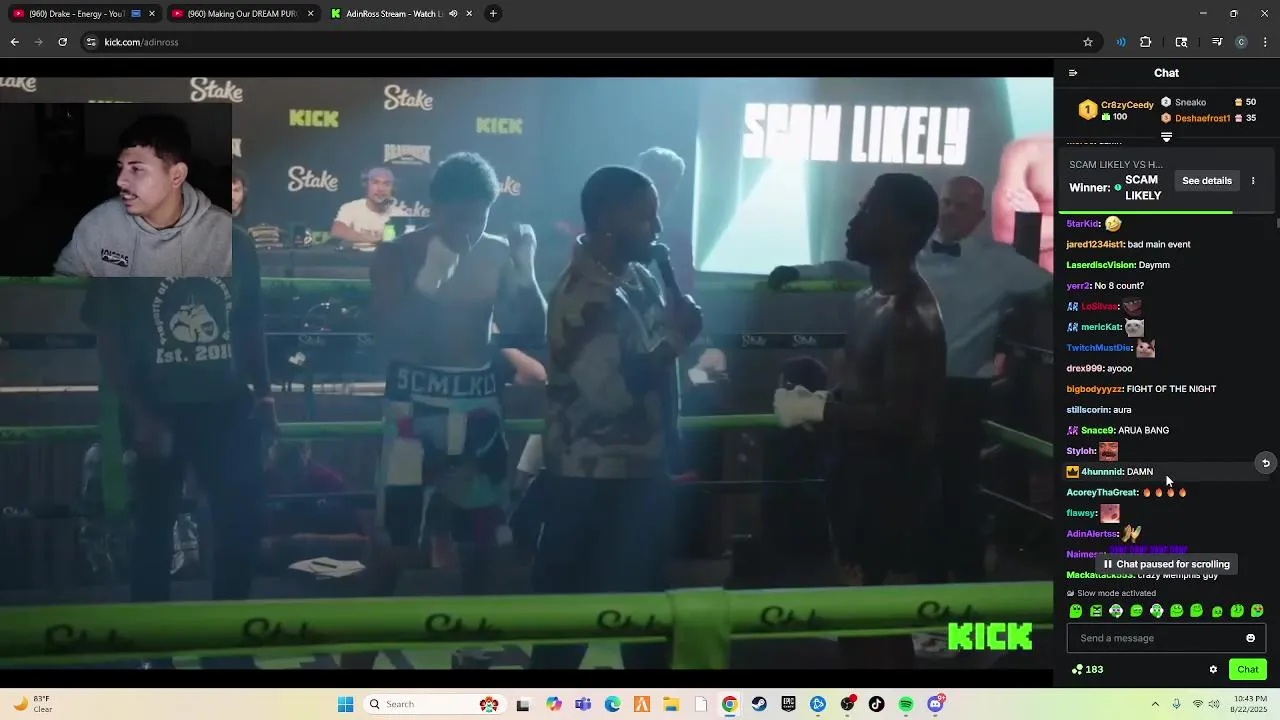Click username AcoreyThaGreat in chat
The image size is (1280, 720).
[x=1102, y=493]
